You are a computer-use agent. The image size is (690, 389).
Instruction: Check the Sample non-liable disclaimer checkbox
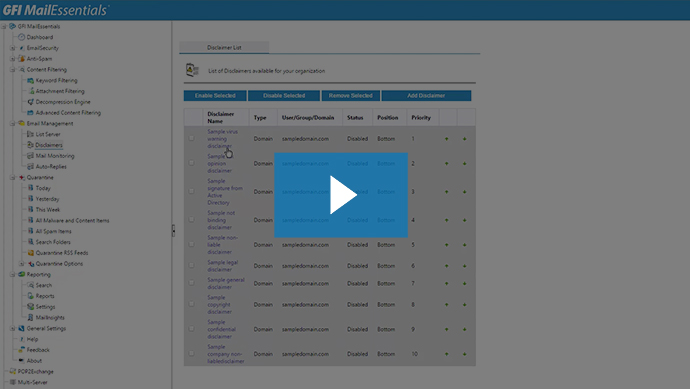tap(191, 244)
